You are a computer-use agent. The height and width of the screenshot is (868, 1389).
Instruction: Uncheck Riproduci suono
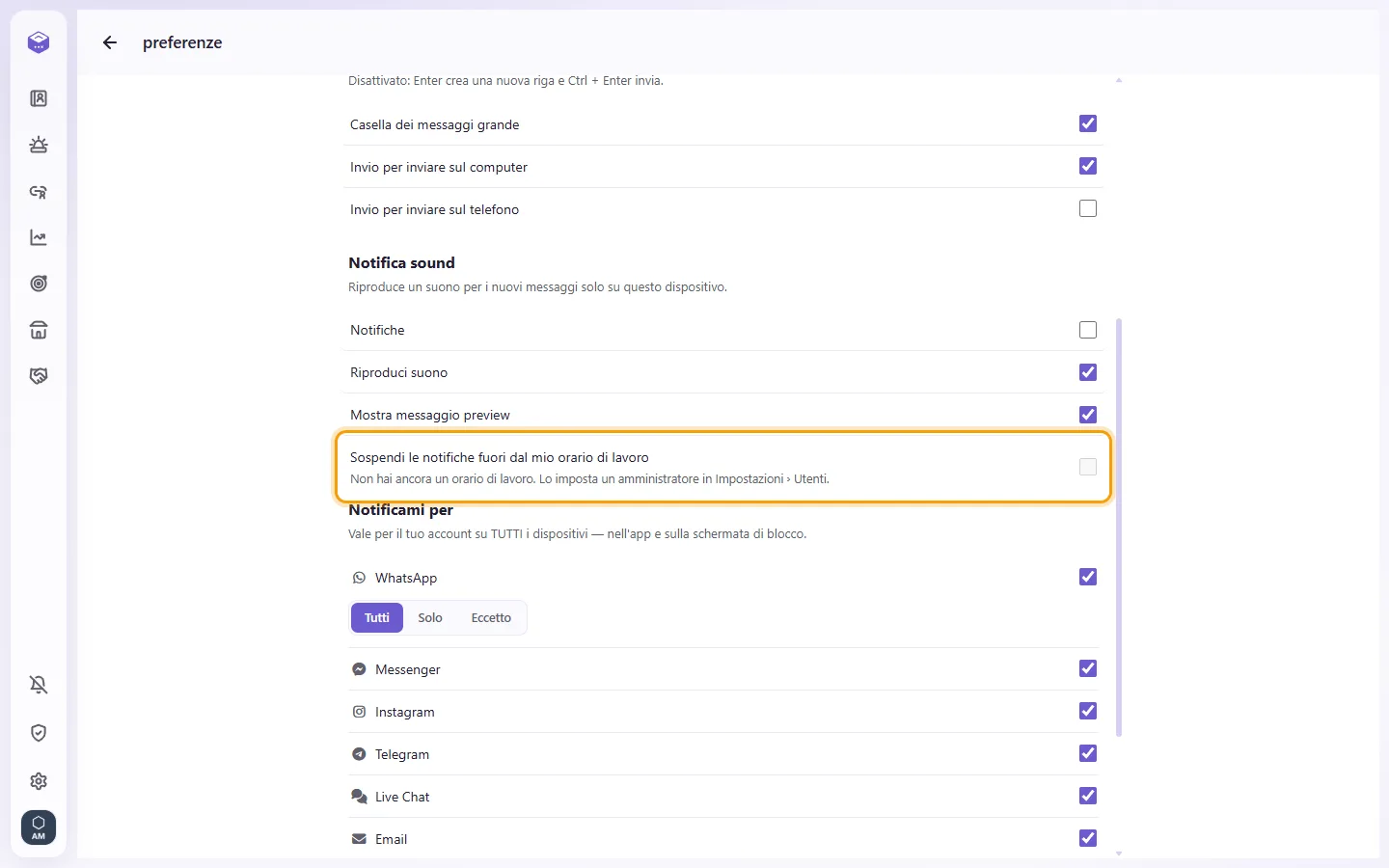1088,372
